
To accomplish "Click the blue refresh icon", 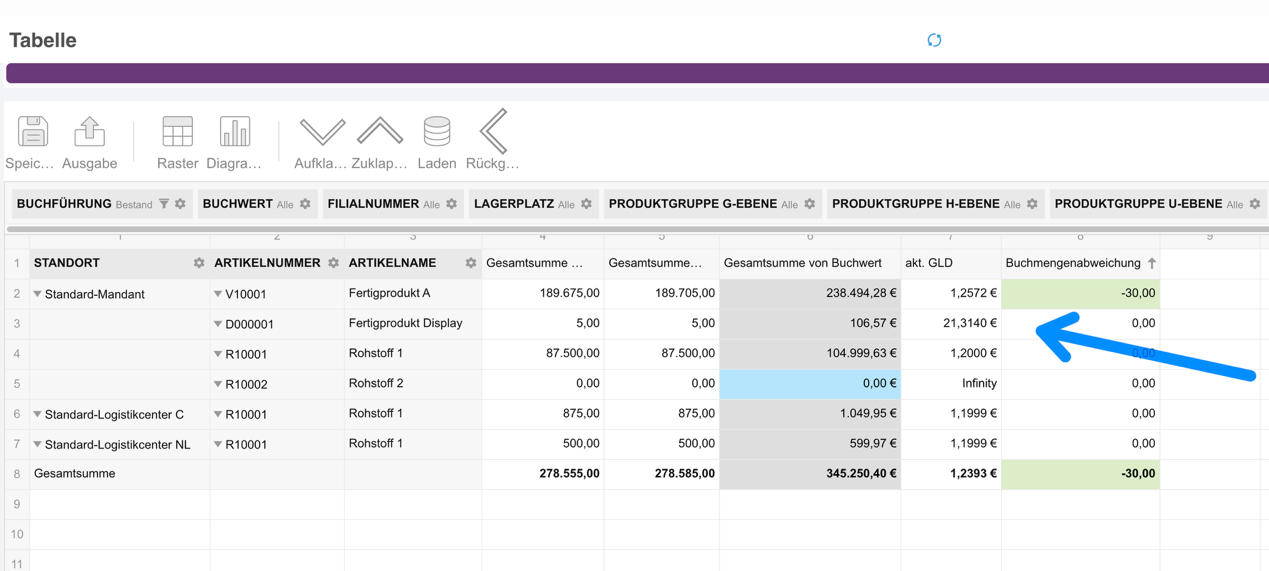I will click(x=934, y=40).
